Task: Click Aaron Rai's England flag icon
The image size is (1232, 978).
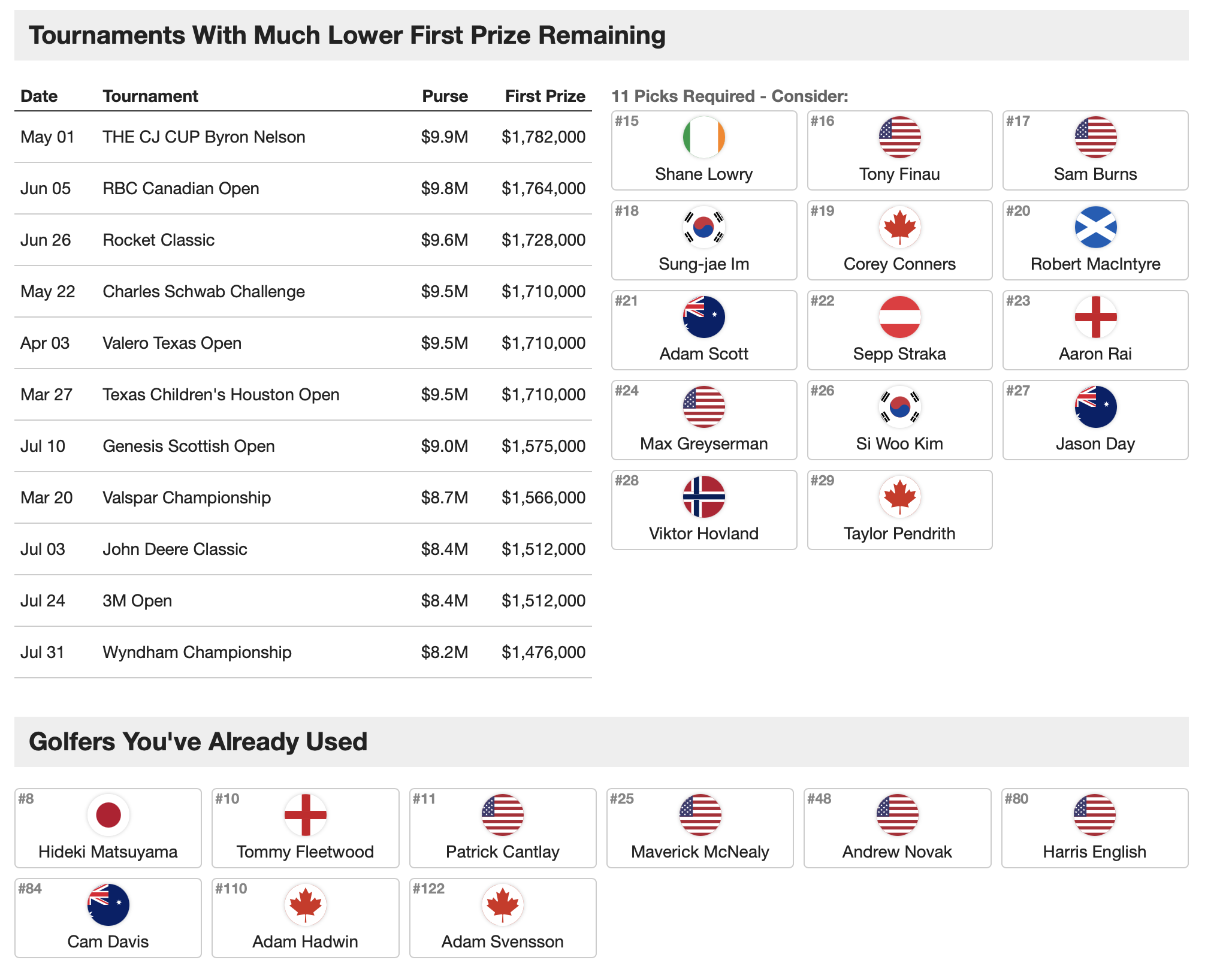Action: coord(1095,316)
